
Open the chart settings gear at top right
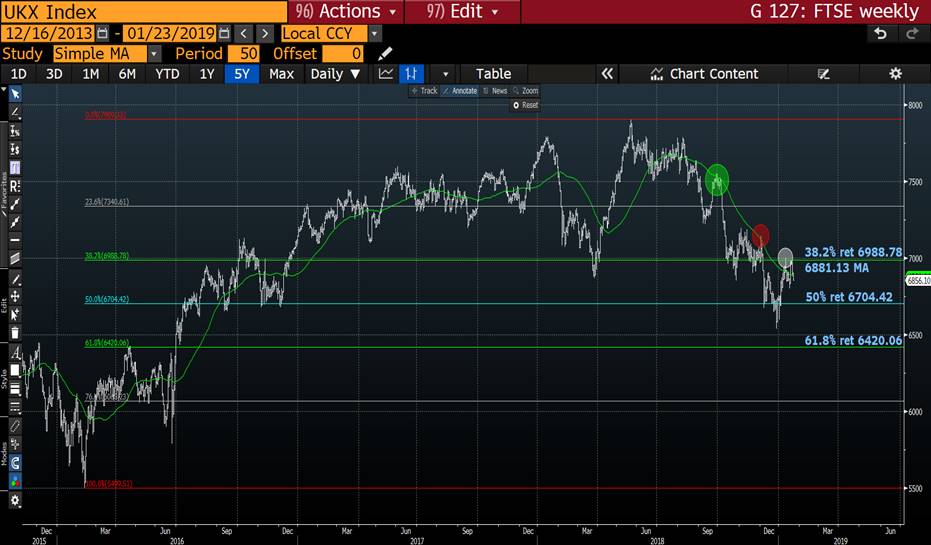point(895,74)
